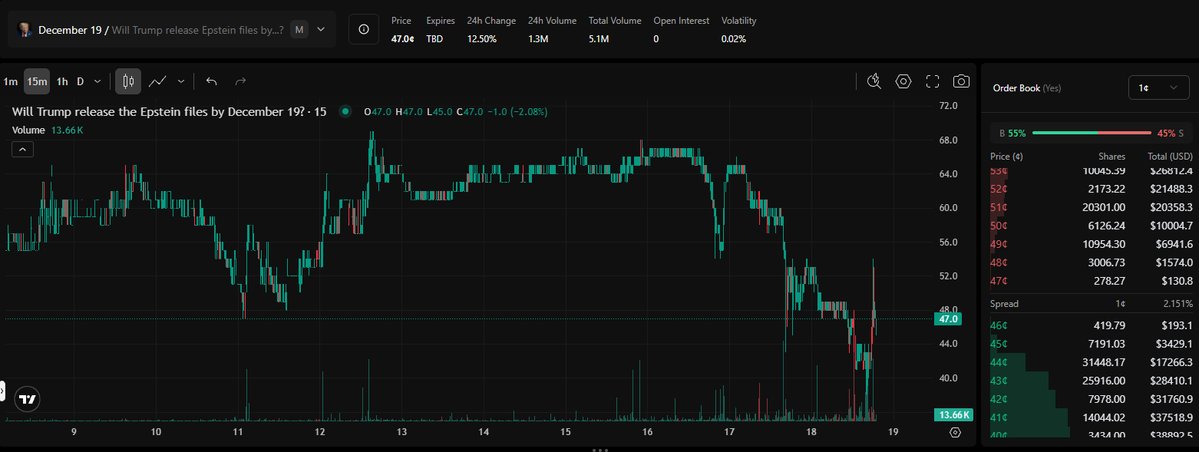Click the $28410.1 total value
The image size is (1199, 452).
coord(1171,381)
